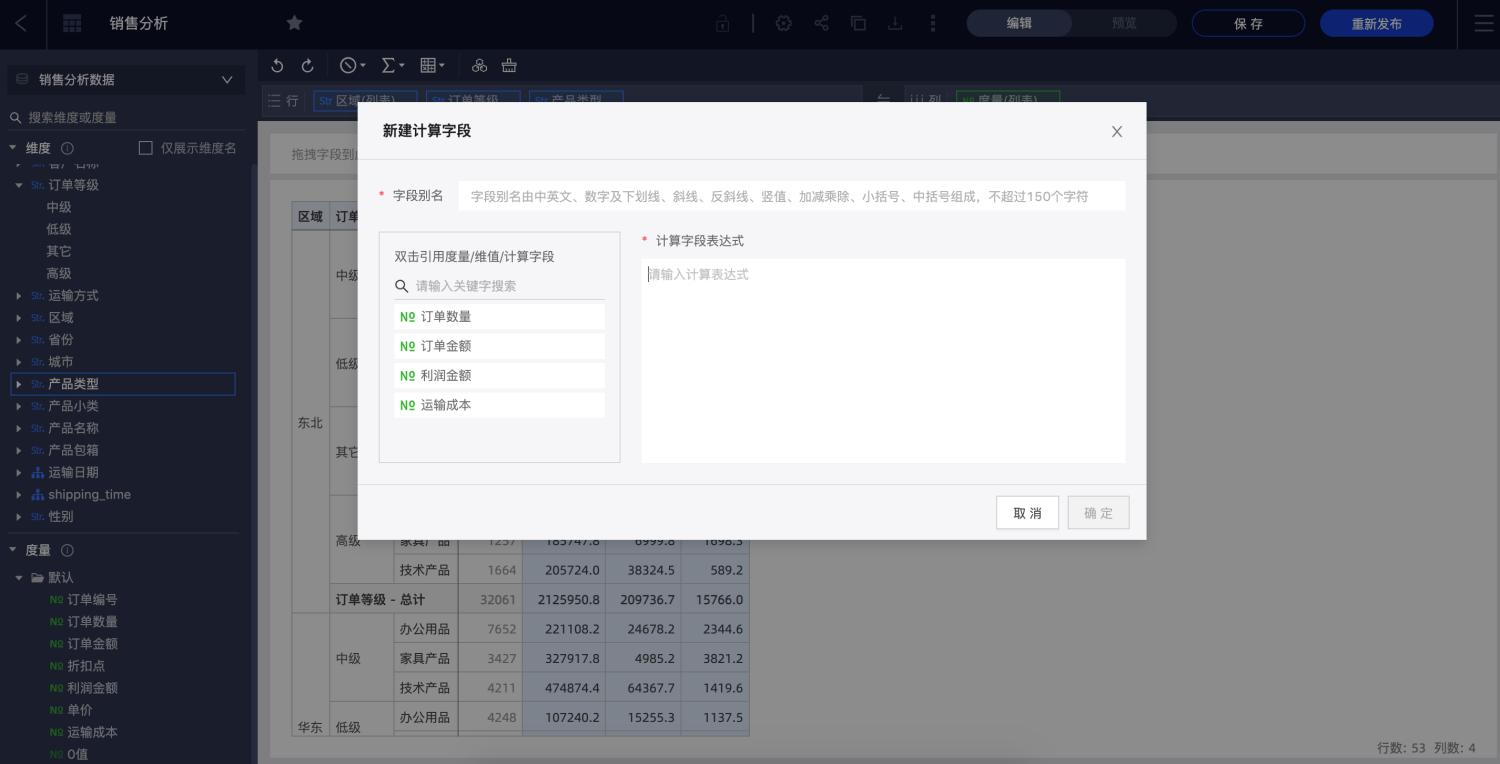Image resolution: width=1500 pixels, height=764 pixels.
Task: Click the undo icon in the toolbar
Action: 277,65
